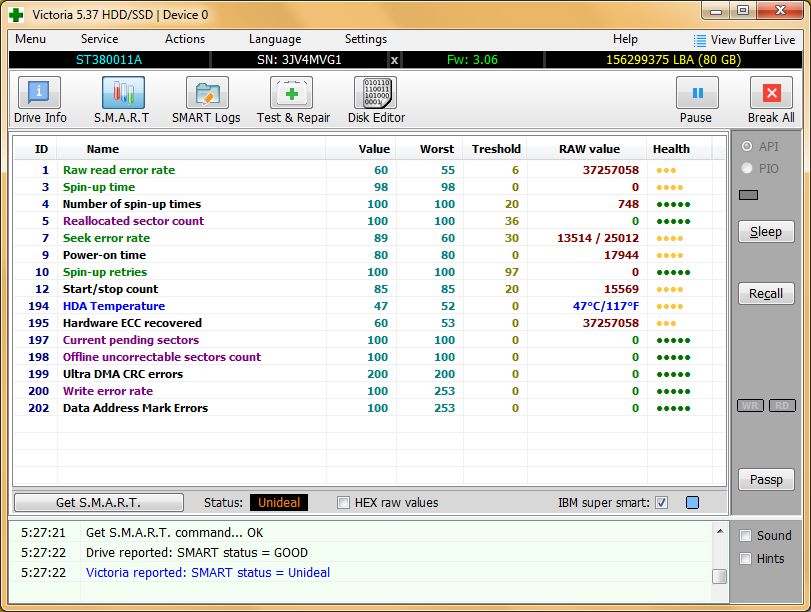
Task: Click the Get S.M.A.R.T. button
Action: [99, 502]
